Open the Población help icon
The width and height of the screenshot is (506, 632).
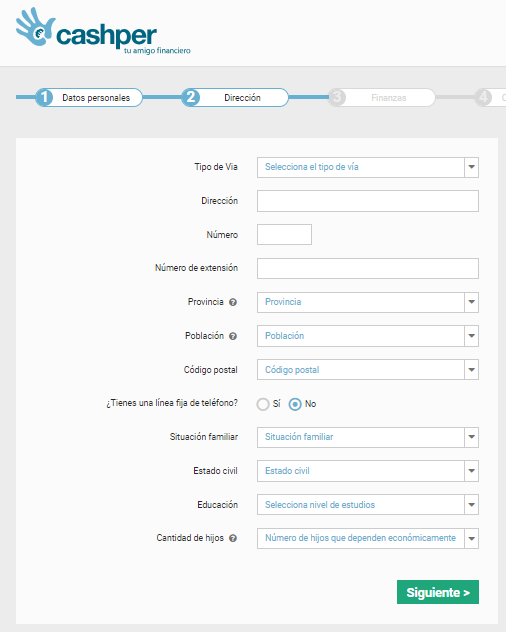(233, 336)
